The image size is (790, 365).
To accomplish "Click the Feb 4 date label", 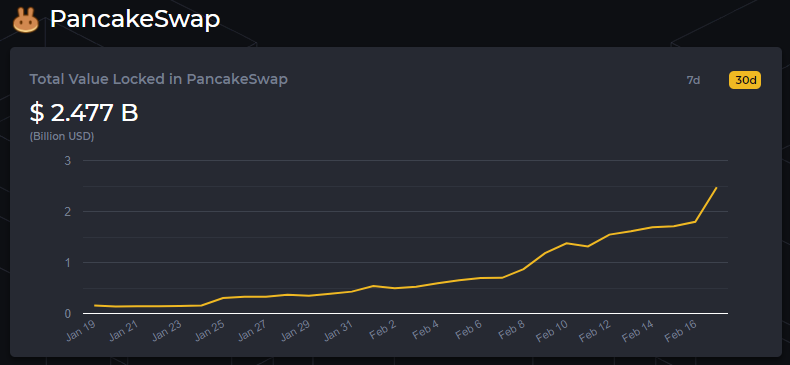I will tap(426, 329).
